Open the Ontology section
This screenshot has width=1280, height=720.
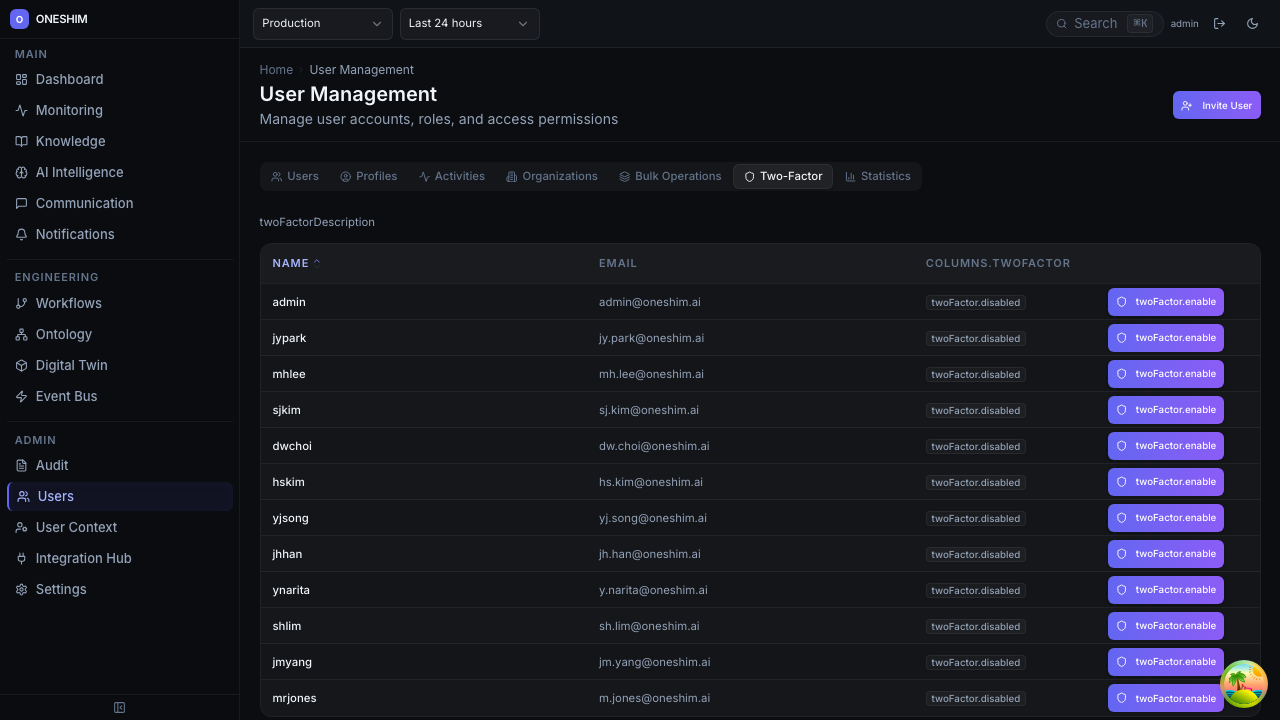[63, 334]
